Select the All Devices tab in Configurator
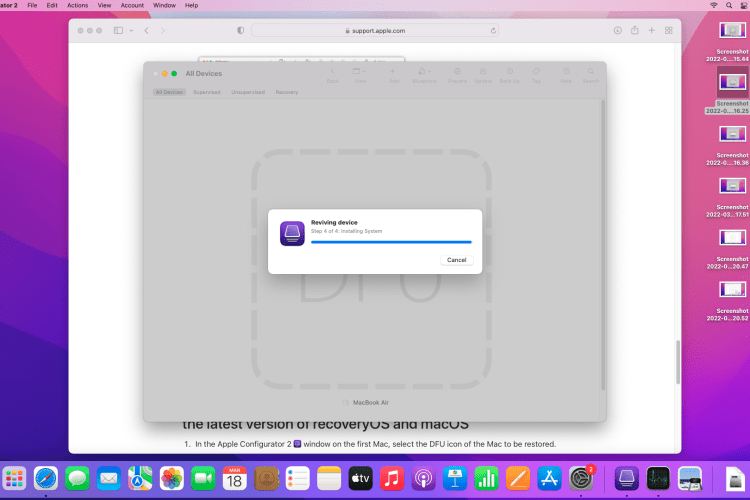This screenshot has height=500, width=750. [x=169, y=92]
